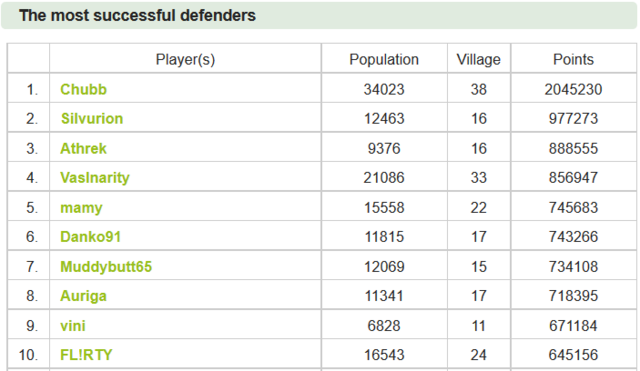This screenshot has height=371, width=640.
Task: Click vini's points value 671184
Action: coord(573,326)
